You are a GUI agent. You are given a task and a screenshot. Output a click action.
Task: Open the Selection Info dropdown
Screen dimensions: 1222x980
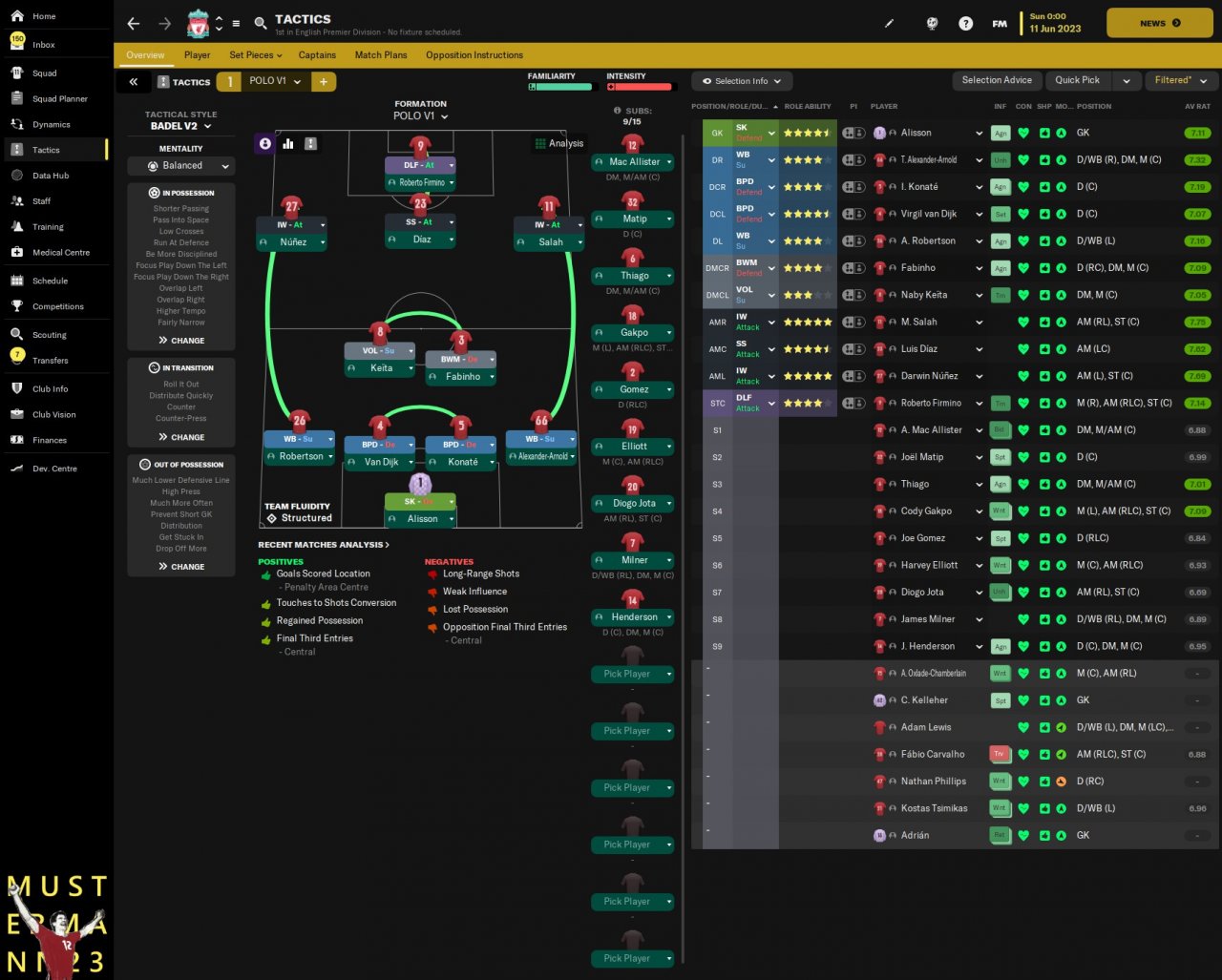click(742, 81)
